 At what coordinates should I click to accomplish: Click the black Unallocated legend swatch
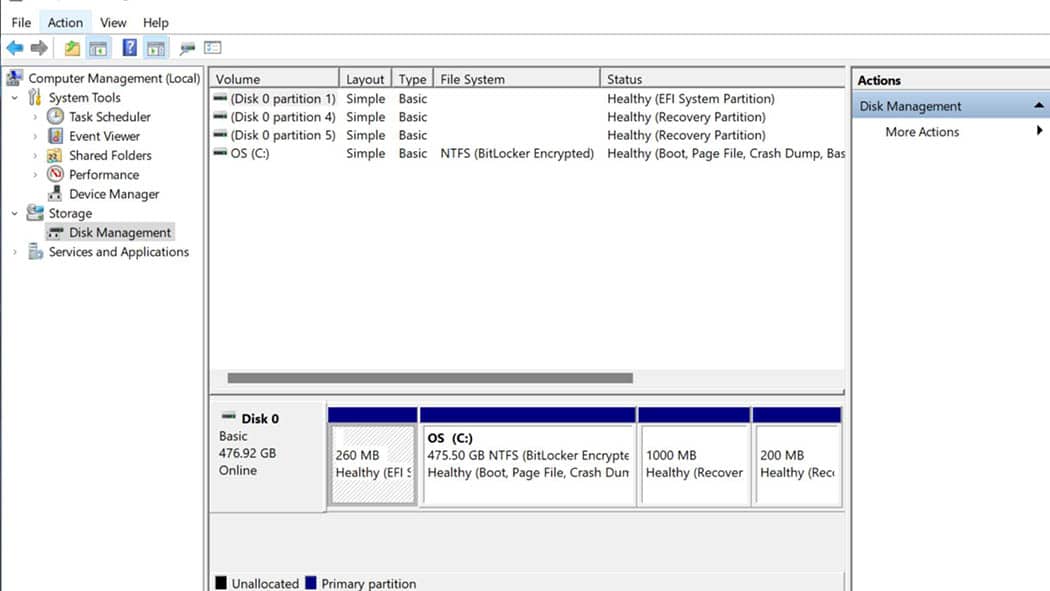click(x=221, y=582)
